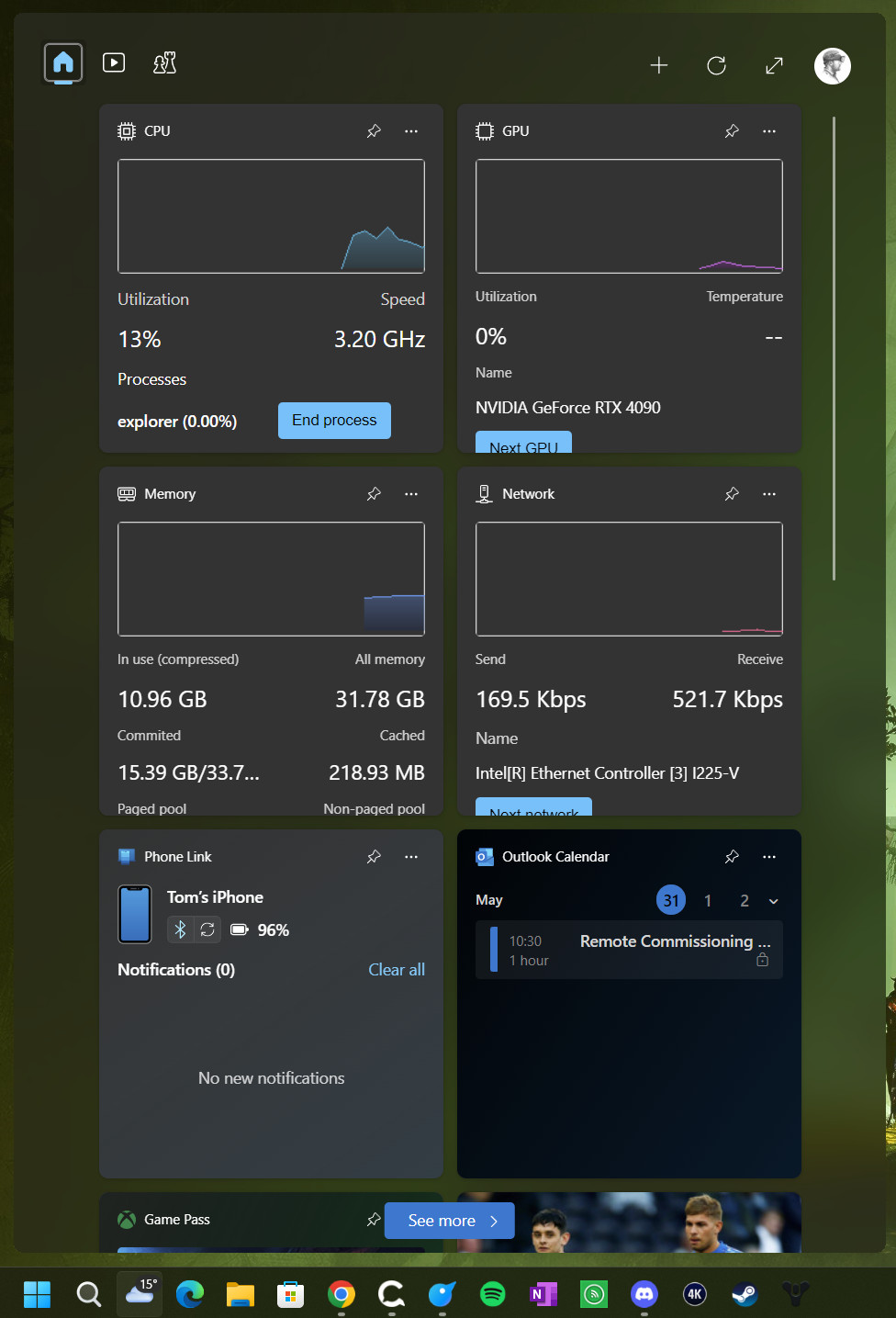The image size is (896, 1318).
Task: Select the Home tab in the widgets bar
Action: coord(62,62)
